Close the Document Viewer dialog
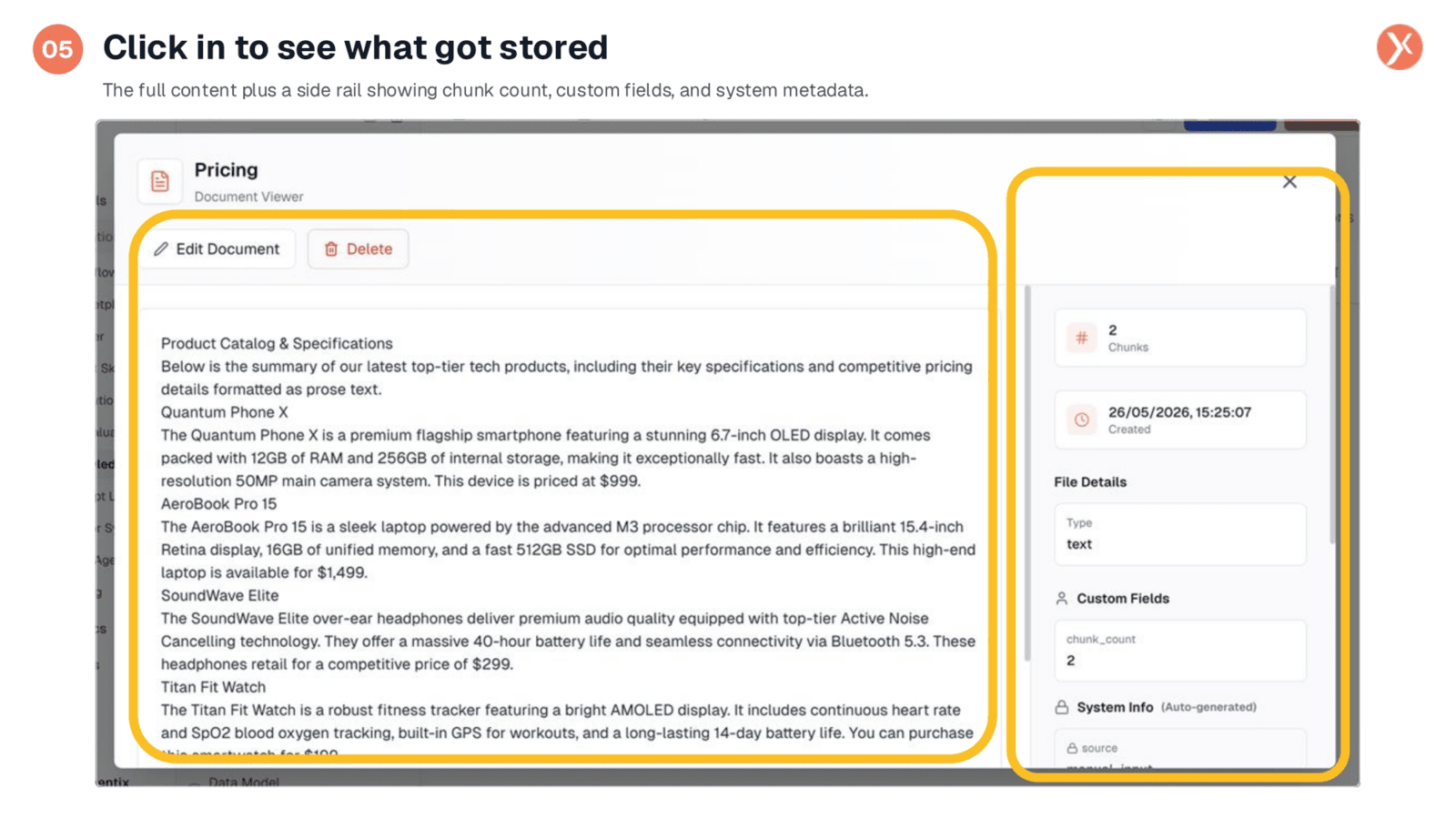 1289,182
